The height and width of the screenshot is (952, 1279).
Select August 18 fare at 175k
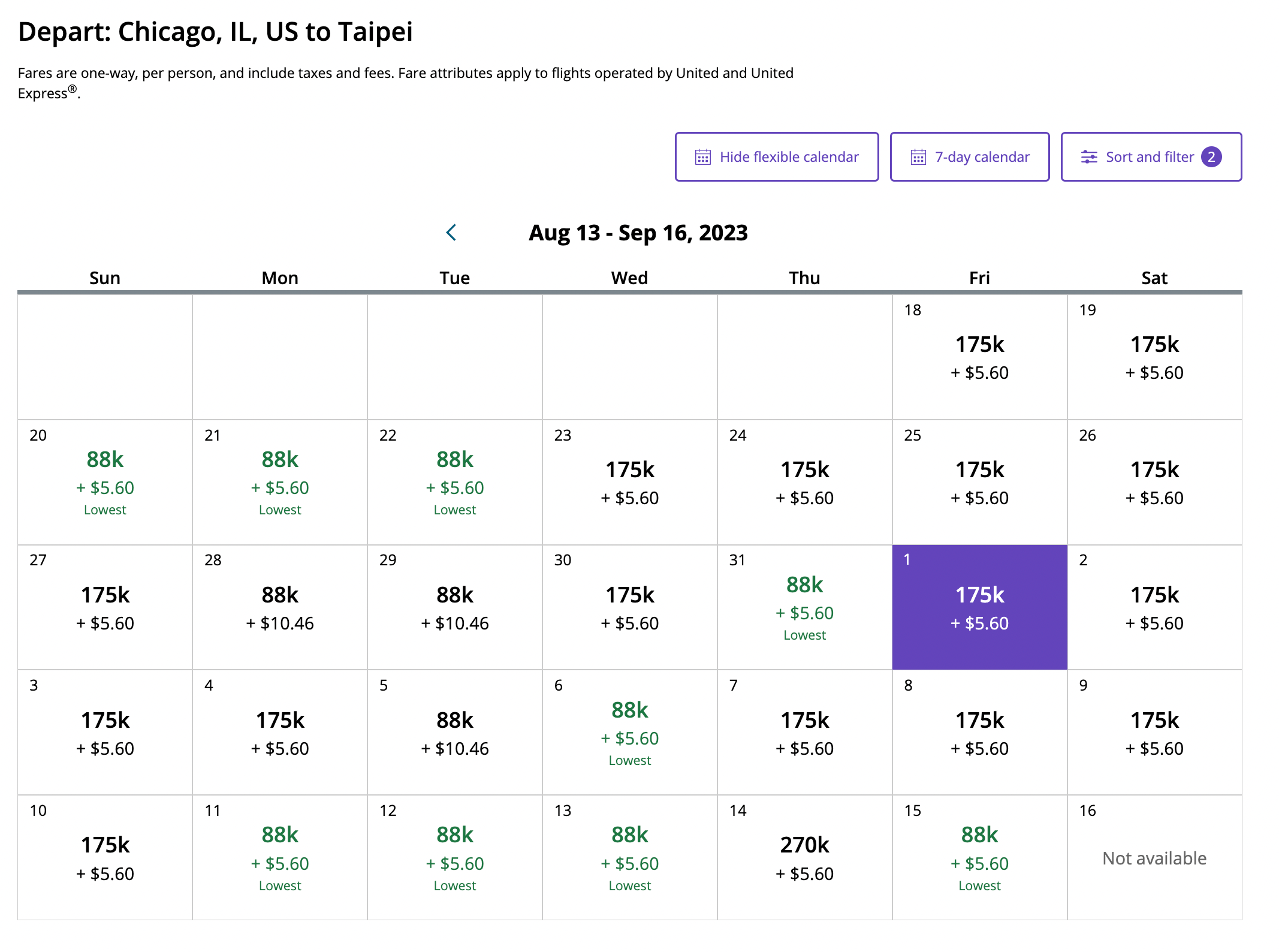tap(979, 357)
